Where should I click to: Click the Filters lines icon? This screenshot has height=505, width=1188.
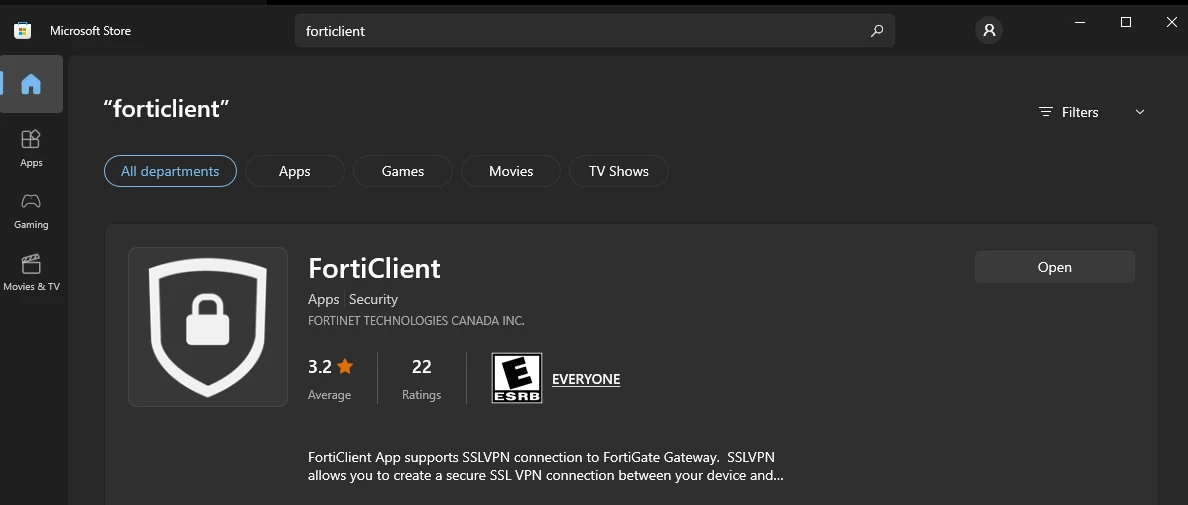(x=1046, y=112)
